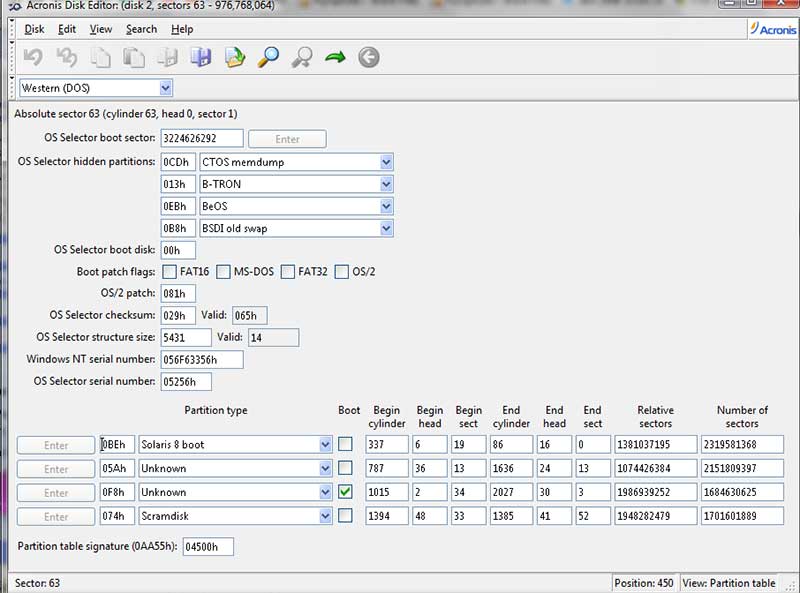800x593 pixels.
Task: Click hidden partition code field 0CDh
Action: (178, 162)
